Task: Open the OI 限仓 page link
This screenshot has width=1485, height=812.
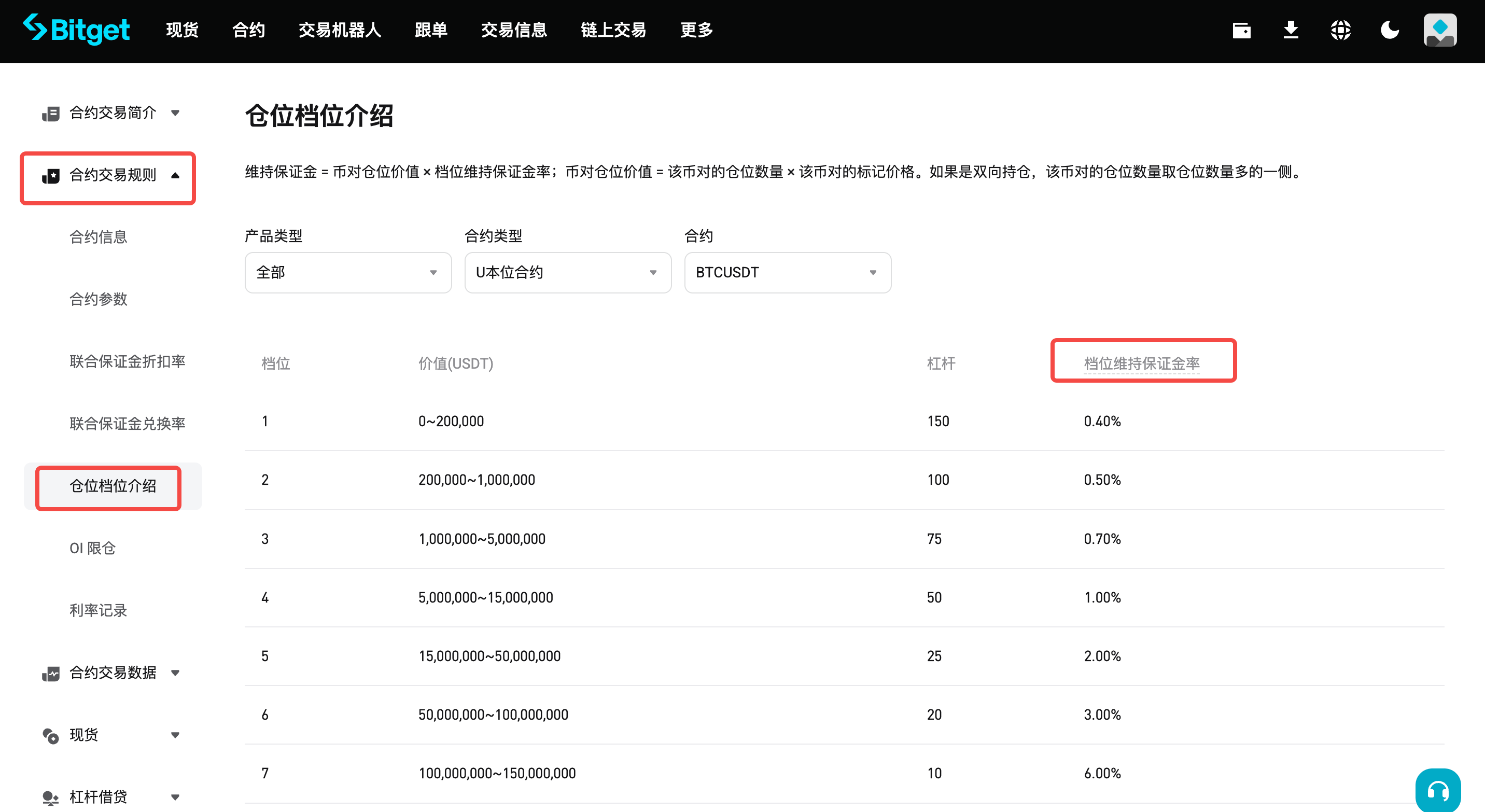Action: point(92,548)
